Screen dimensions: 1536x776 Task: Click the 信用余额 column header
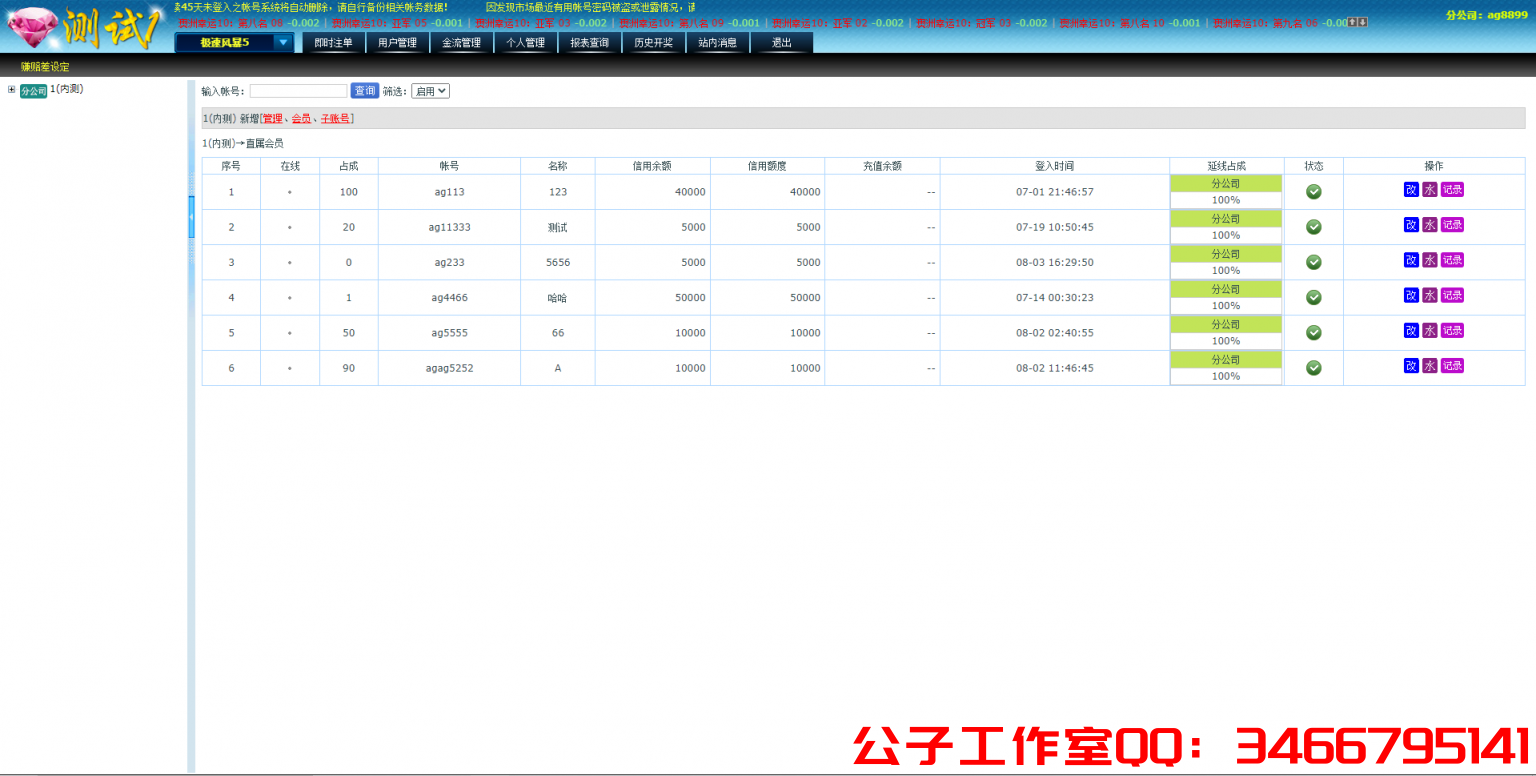652,166
